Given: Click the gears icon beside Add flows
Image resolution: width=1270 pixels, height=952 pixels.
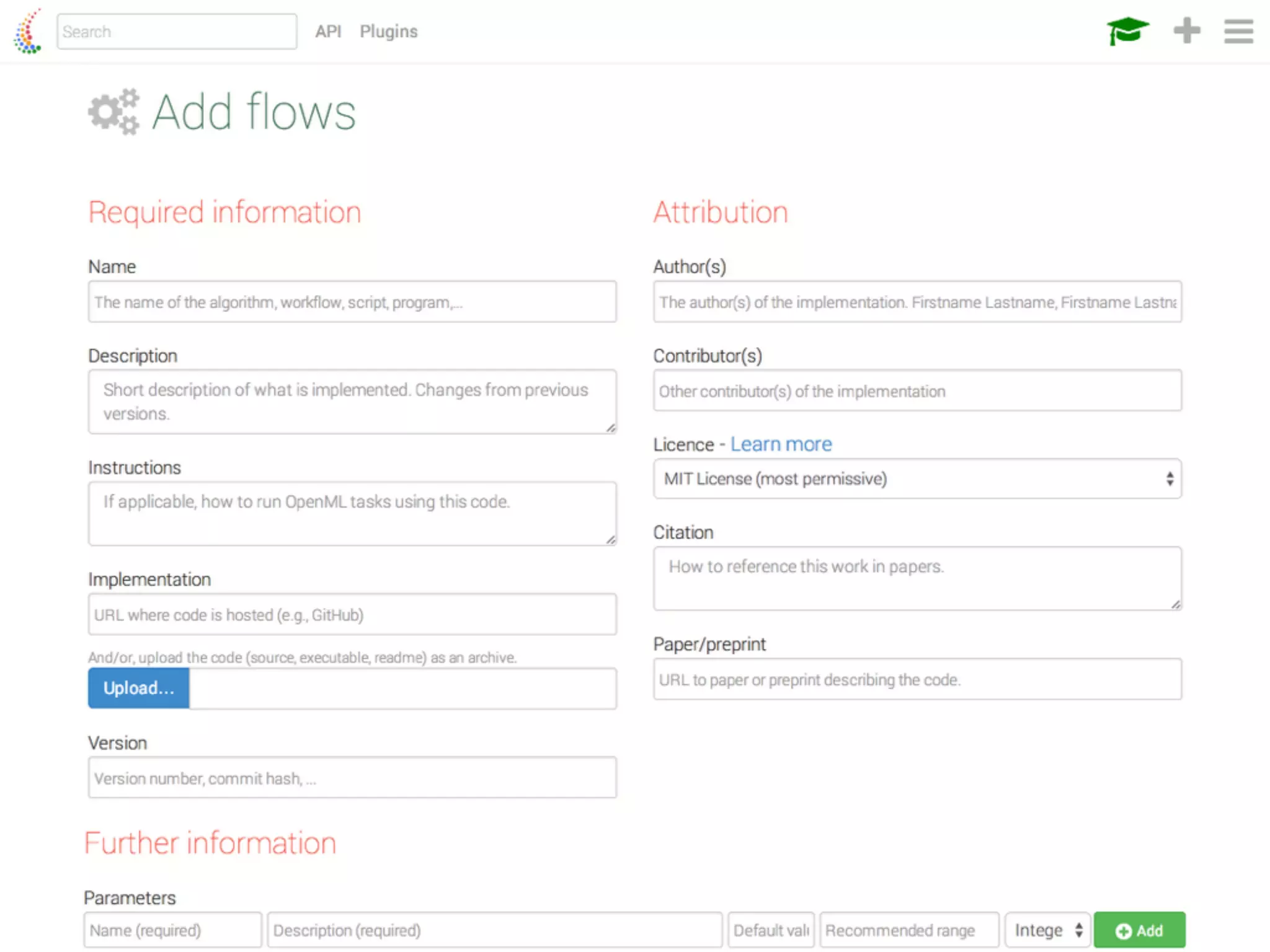Looking at the screenshot, I should click(x=113, y=112).
